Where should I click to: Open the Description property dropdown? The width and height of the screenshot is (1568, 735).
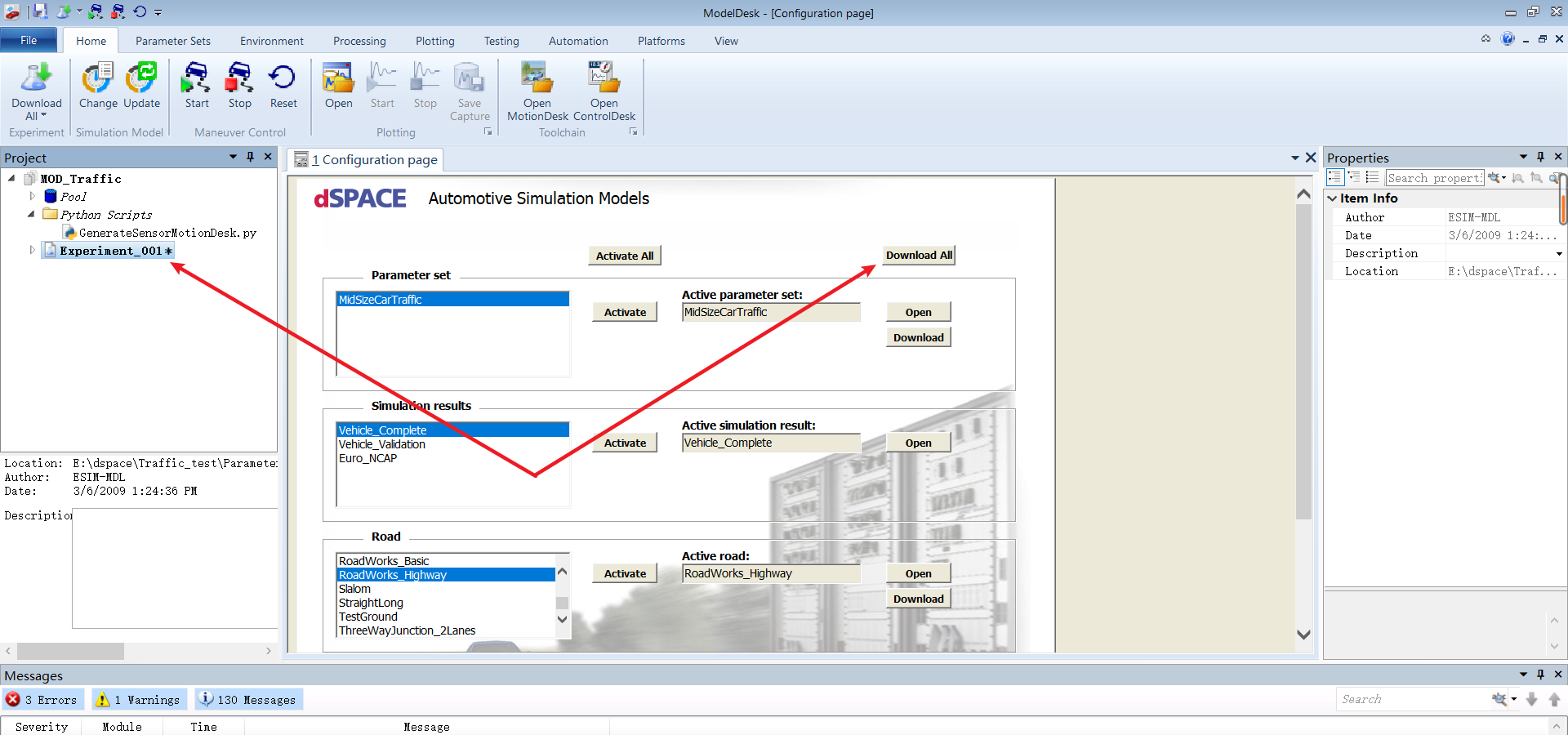tap(1559, 253)
